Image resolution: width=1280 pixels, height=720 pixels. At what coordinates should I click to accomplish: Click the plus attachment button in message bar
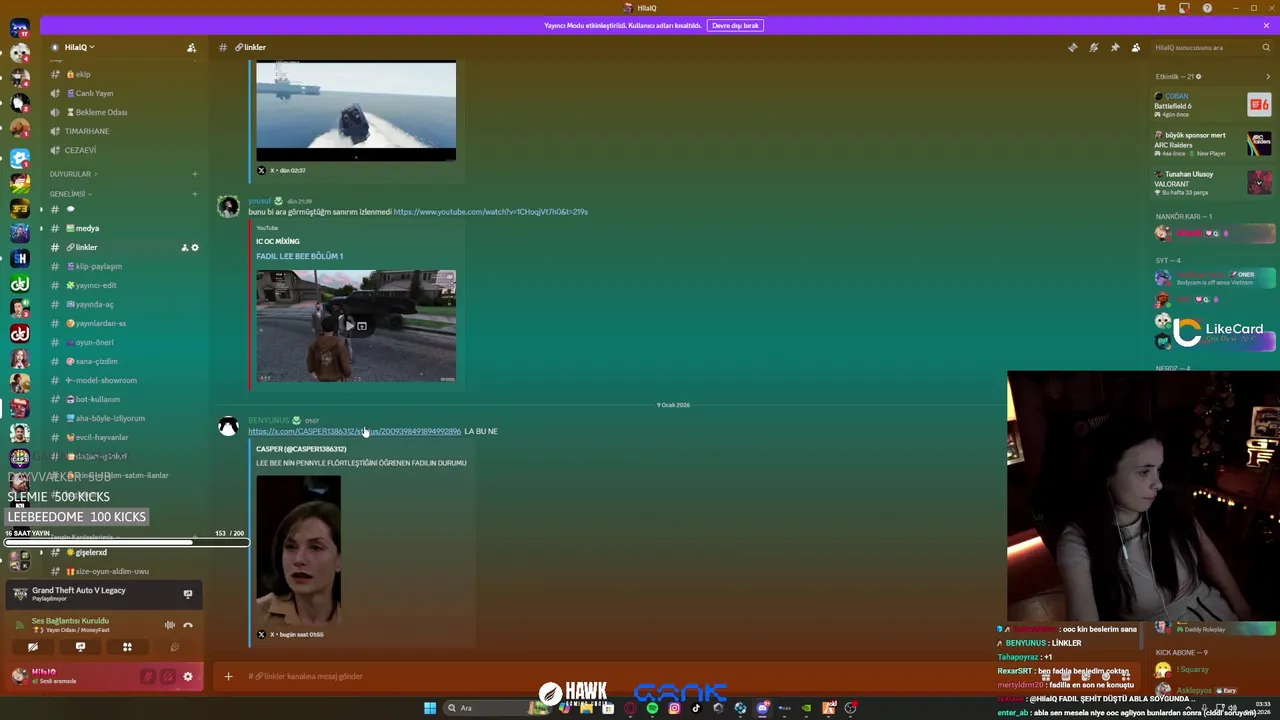coord(228,676)
